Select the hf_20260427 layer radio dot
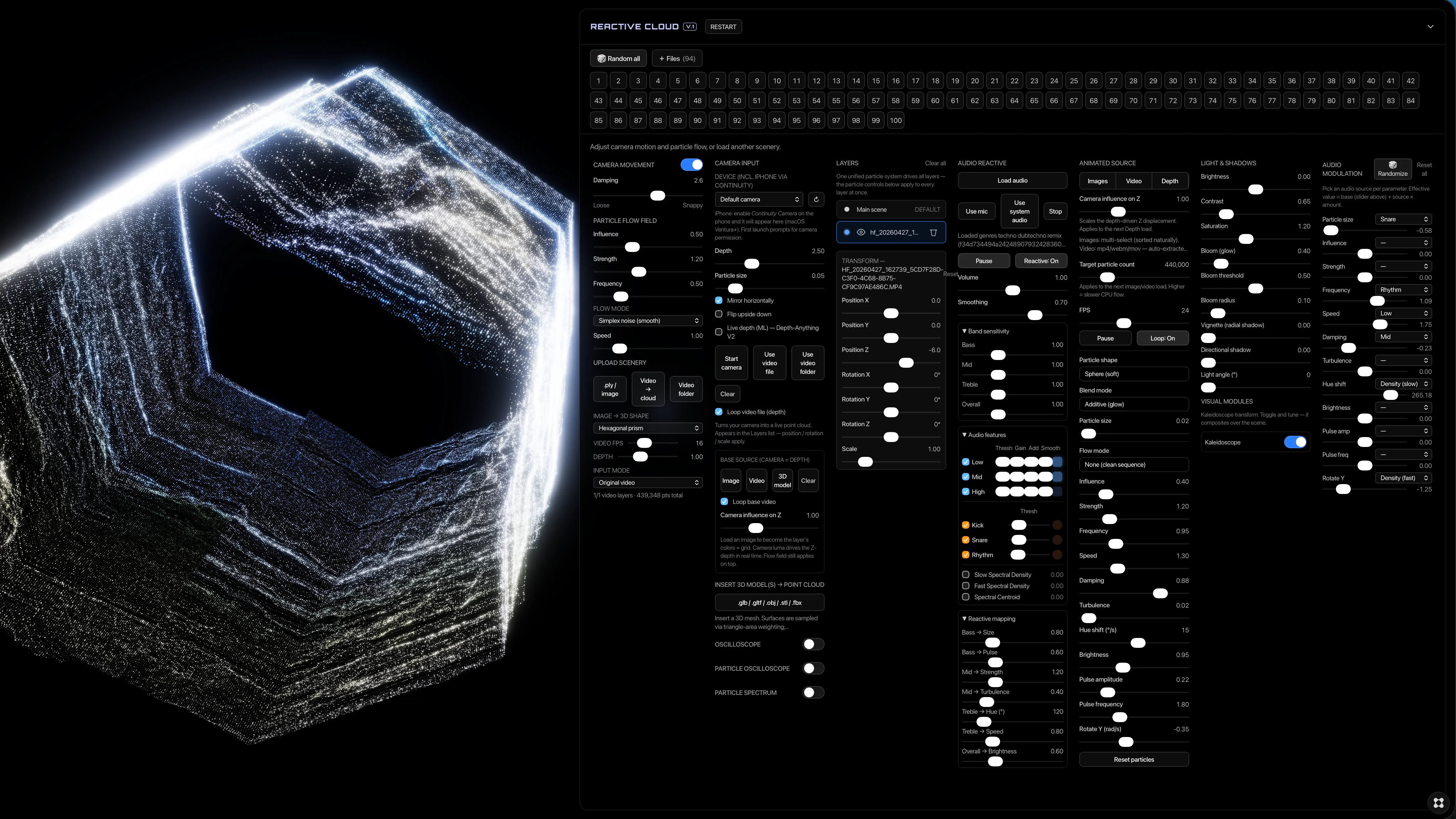Screen dimensions: 1456x819 [x=847, y=232]
